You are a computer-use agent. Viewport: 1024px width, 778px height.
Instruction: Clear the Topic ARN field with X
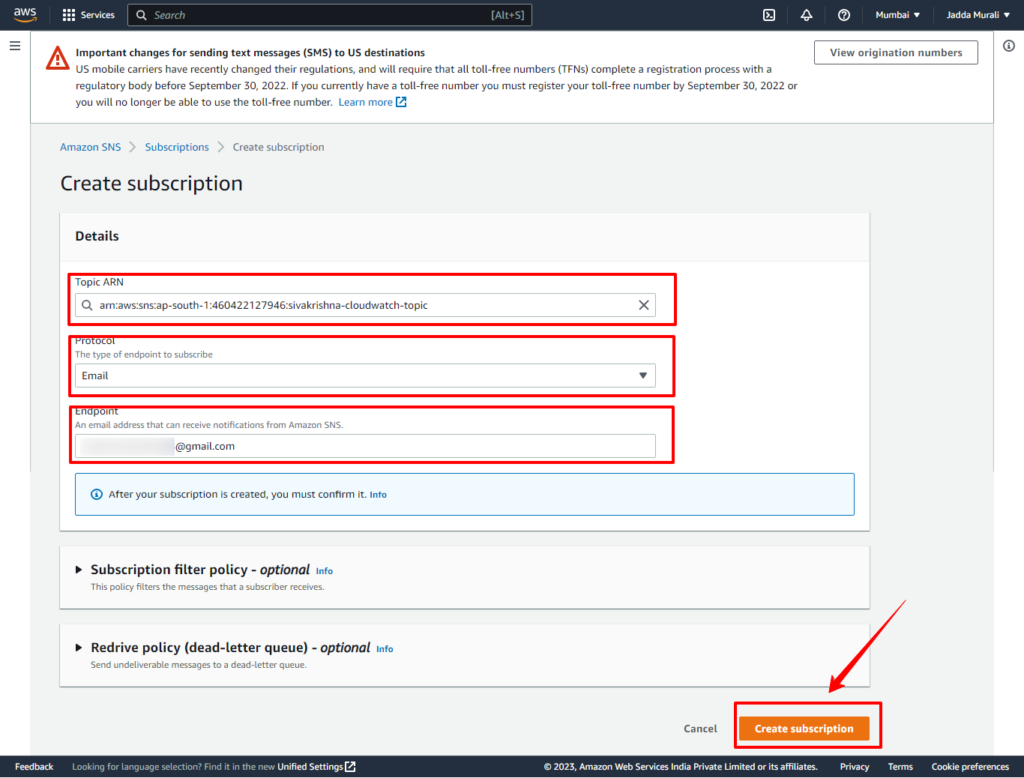point(643,305)
